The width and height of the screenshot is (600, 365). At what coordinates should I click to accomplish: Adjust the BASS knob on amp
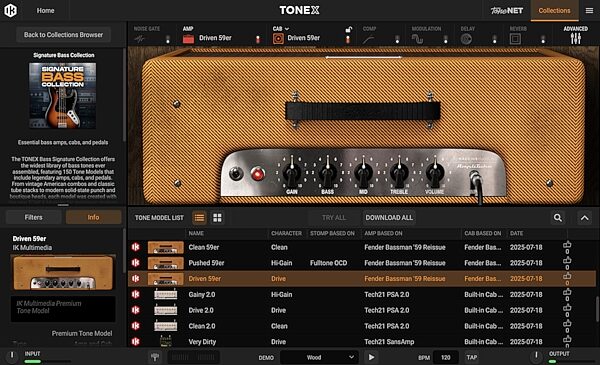tap(328, 172)
